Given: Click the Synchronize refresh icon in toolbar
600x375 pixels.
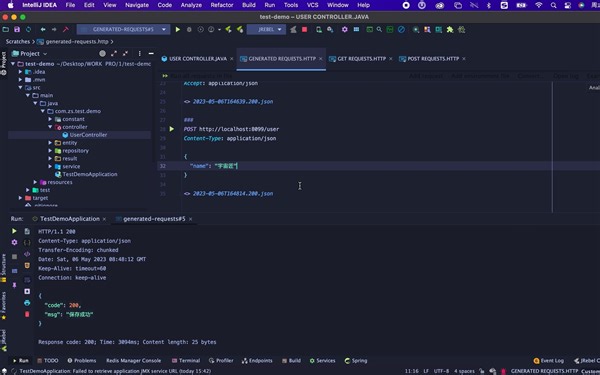Looking at the screenshot, I should (x=28, y=29).
